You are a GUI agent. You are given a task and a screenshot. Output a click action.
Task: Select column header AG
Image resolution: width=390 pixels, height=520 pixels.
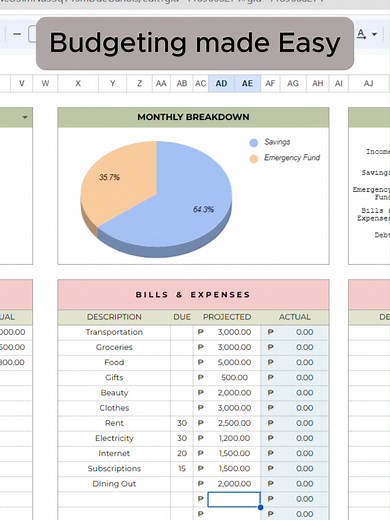coord(293,83)
